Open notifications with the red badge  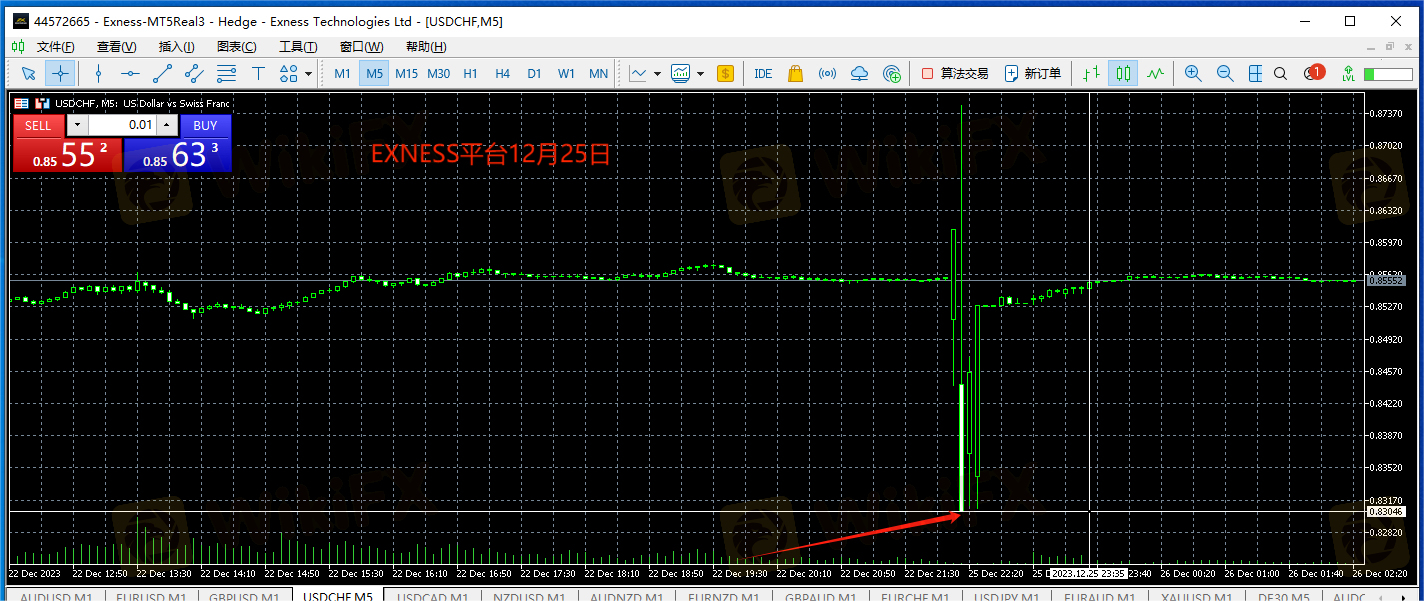click(1314, 73)
